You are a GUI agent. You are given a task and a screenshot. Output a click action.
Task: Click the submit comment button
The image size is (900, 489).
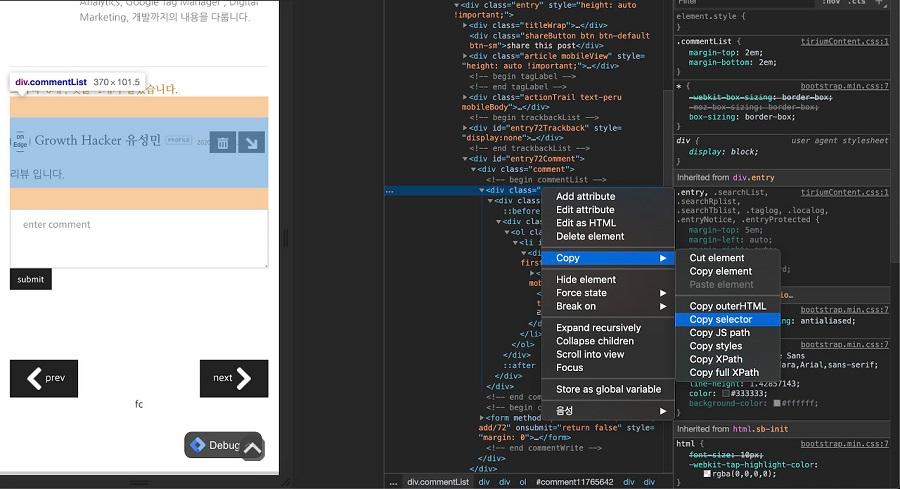tap(31, 279)
